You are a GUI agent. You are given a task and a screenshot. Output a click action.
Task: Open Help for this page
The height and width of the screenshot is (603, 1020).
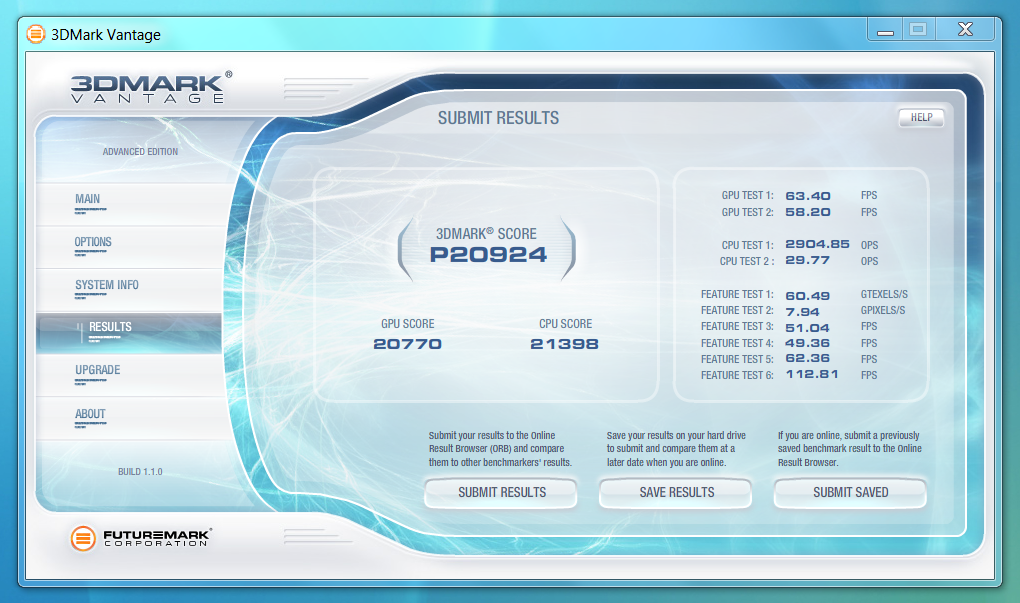click(921, 118)
